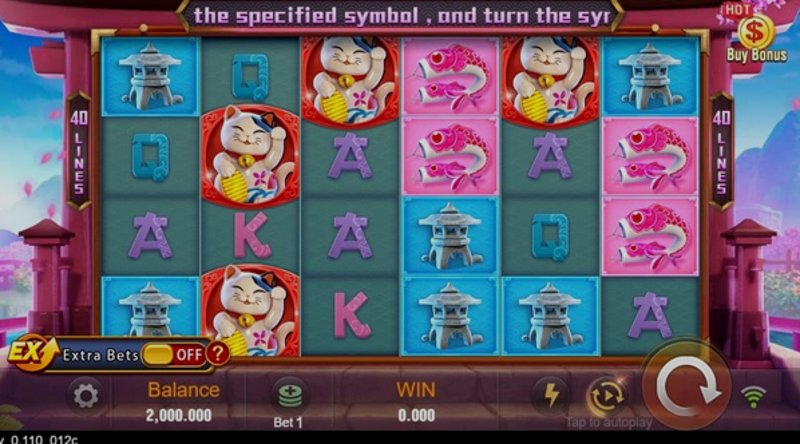Click the left 40 LINES banner
The image size is (800, 444).
(79, 151)
